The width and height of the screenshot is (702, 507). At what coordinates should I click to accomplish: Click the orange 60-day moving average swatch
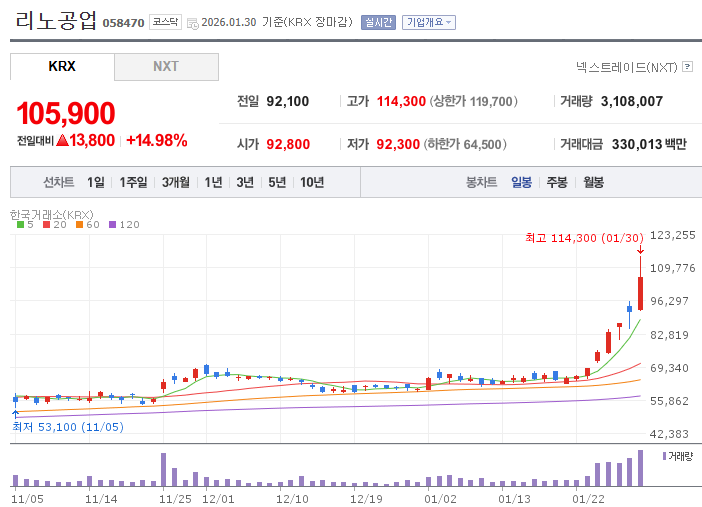[80, 224]
